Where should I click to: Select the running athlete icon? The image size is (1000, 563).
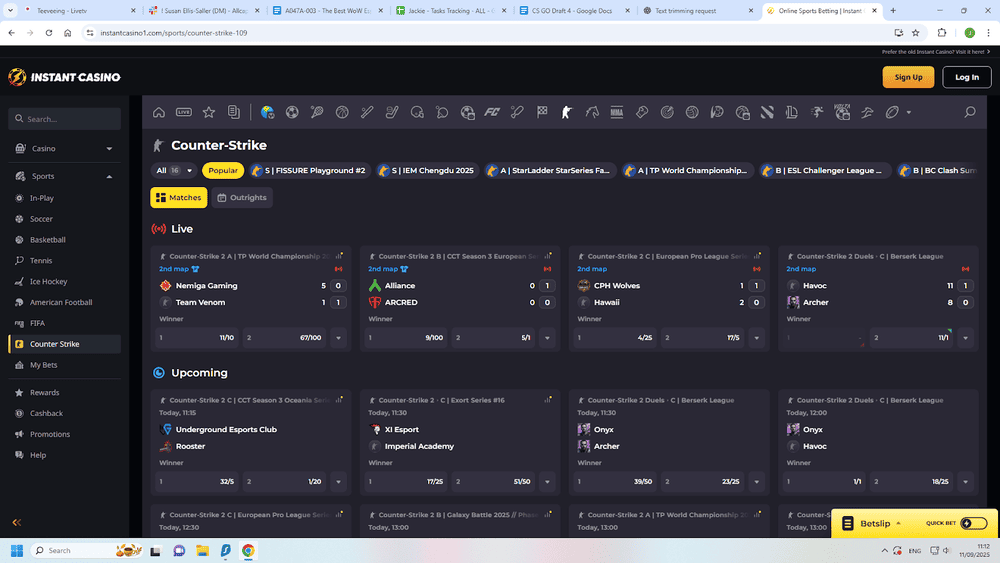pos(817,112)
